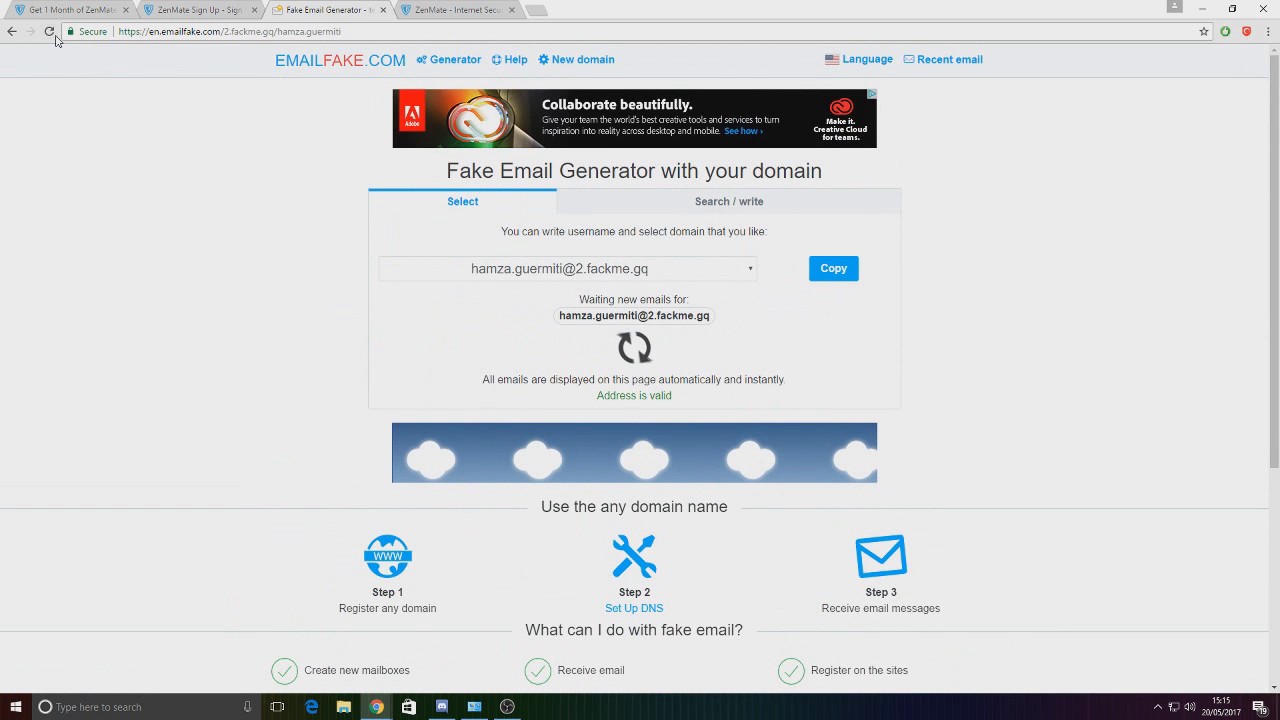Open the Language selector
The image size is (1280, 720).
click(x=859, y=60)
